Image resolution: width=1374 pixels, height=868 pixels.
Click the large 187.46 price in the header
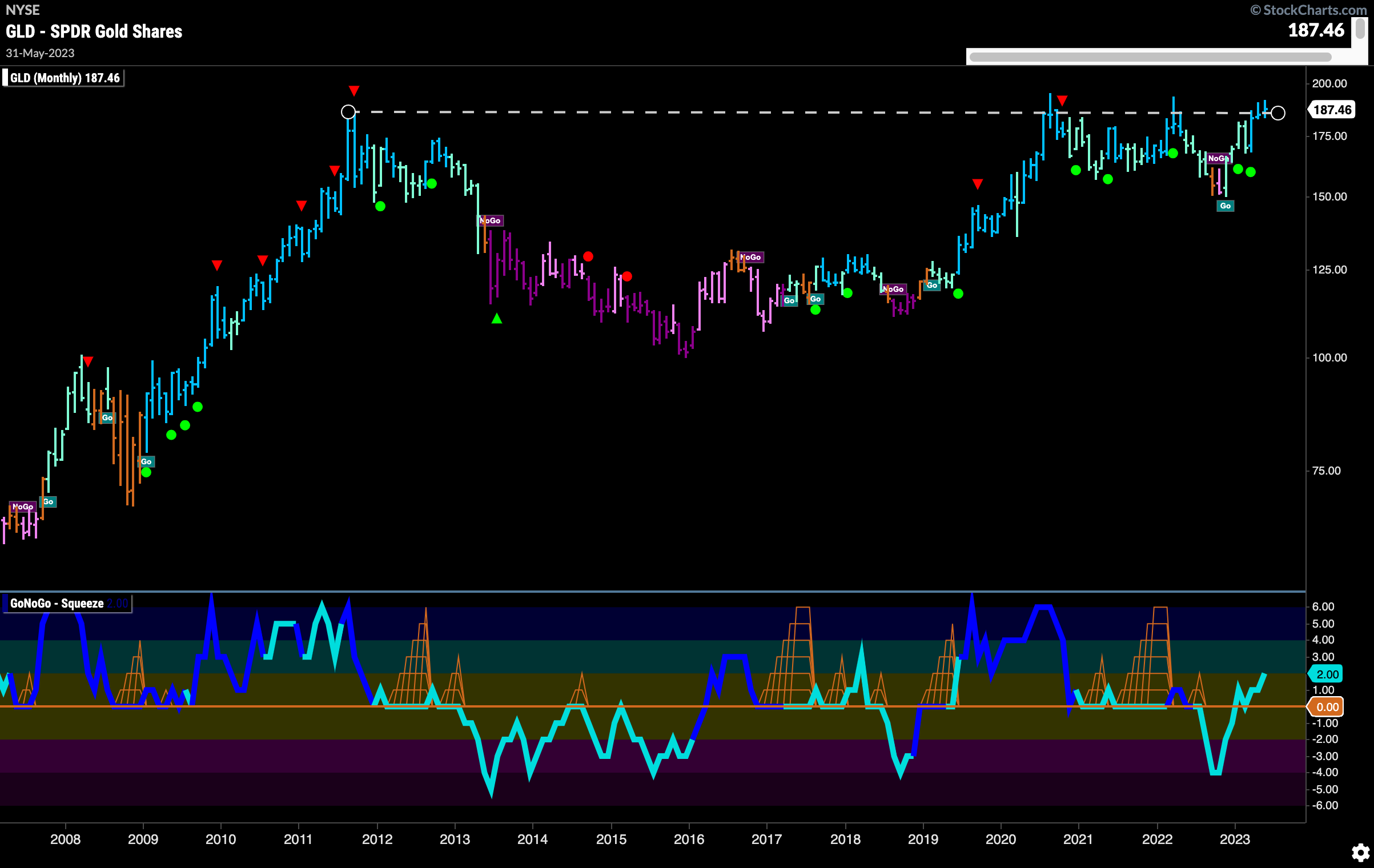(1316, 30)
